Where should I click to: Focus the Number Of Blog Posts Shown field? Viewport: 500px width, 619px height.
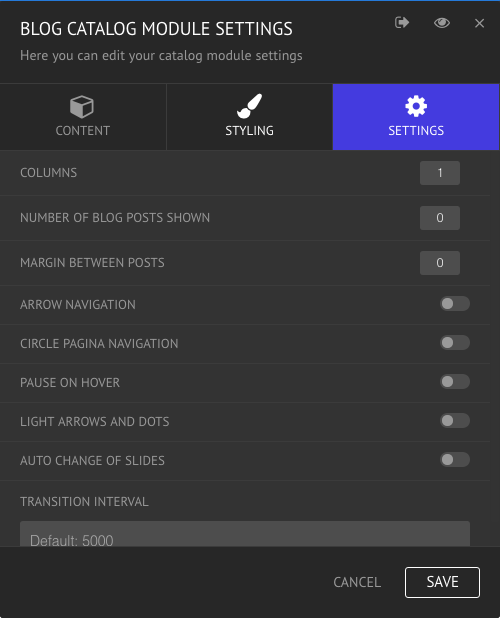440,218
